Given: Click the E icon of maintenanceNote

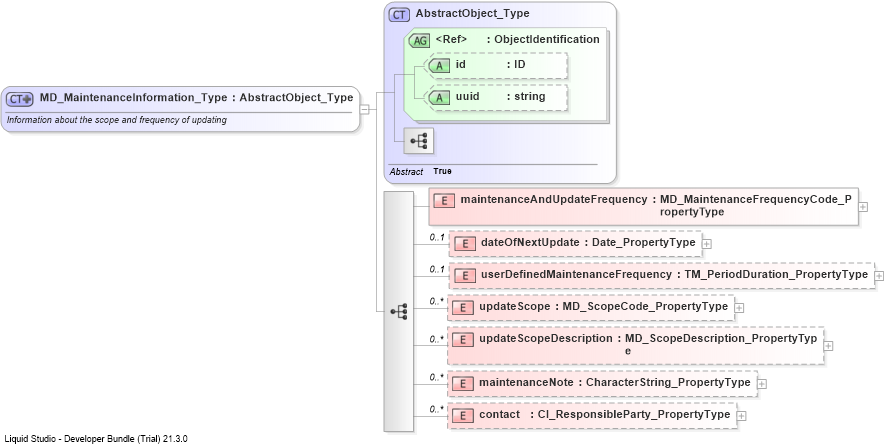Looking at the screenshot, I should (463, 384).
